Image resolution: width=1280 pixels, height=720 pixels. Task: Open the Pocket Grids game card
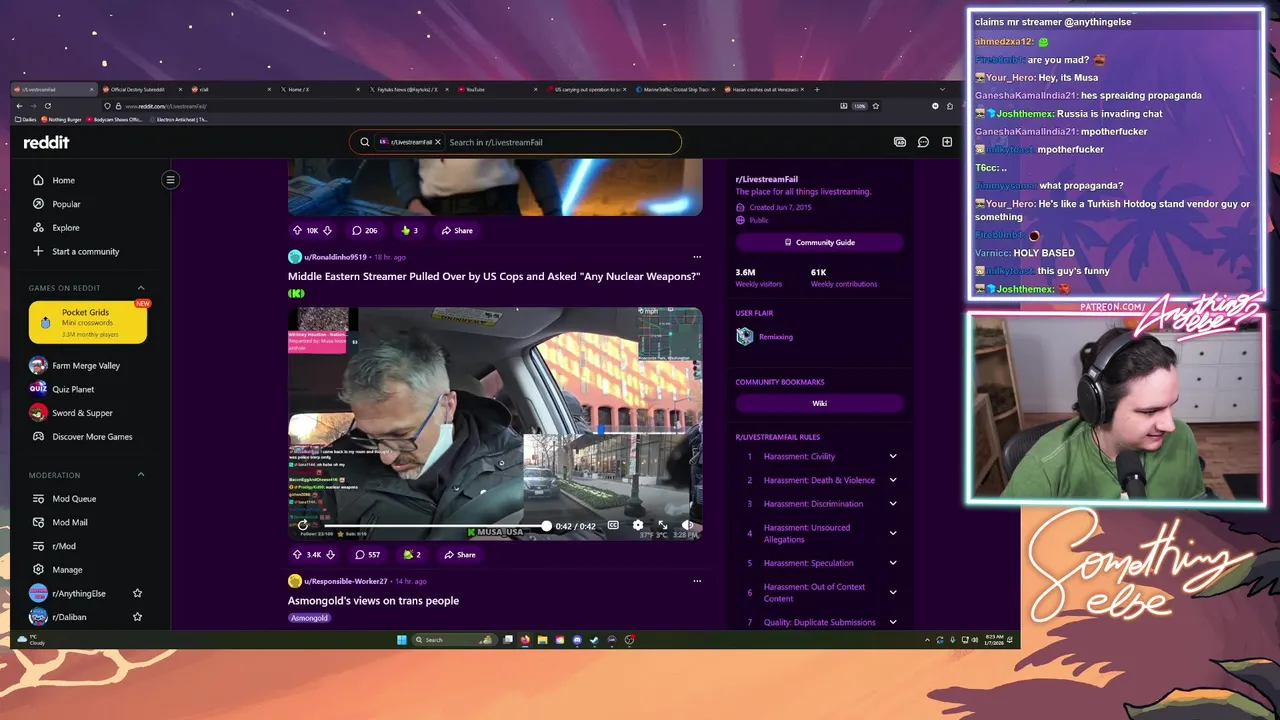[88, 323]
